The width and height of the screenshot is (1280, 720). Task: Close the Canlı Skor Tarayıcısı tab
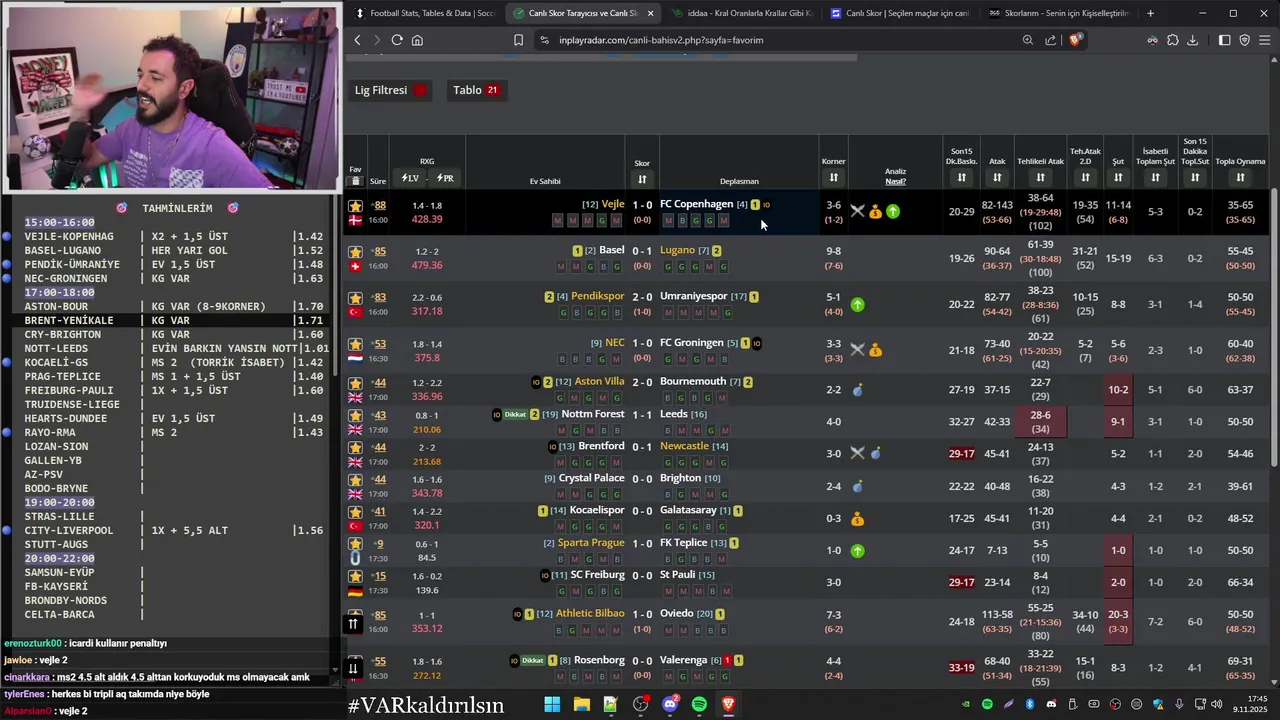pos(650,13)
